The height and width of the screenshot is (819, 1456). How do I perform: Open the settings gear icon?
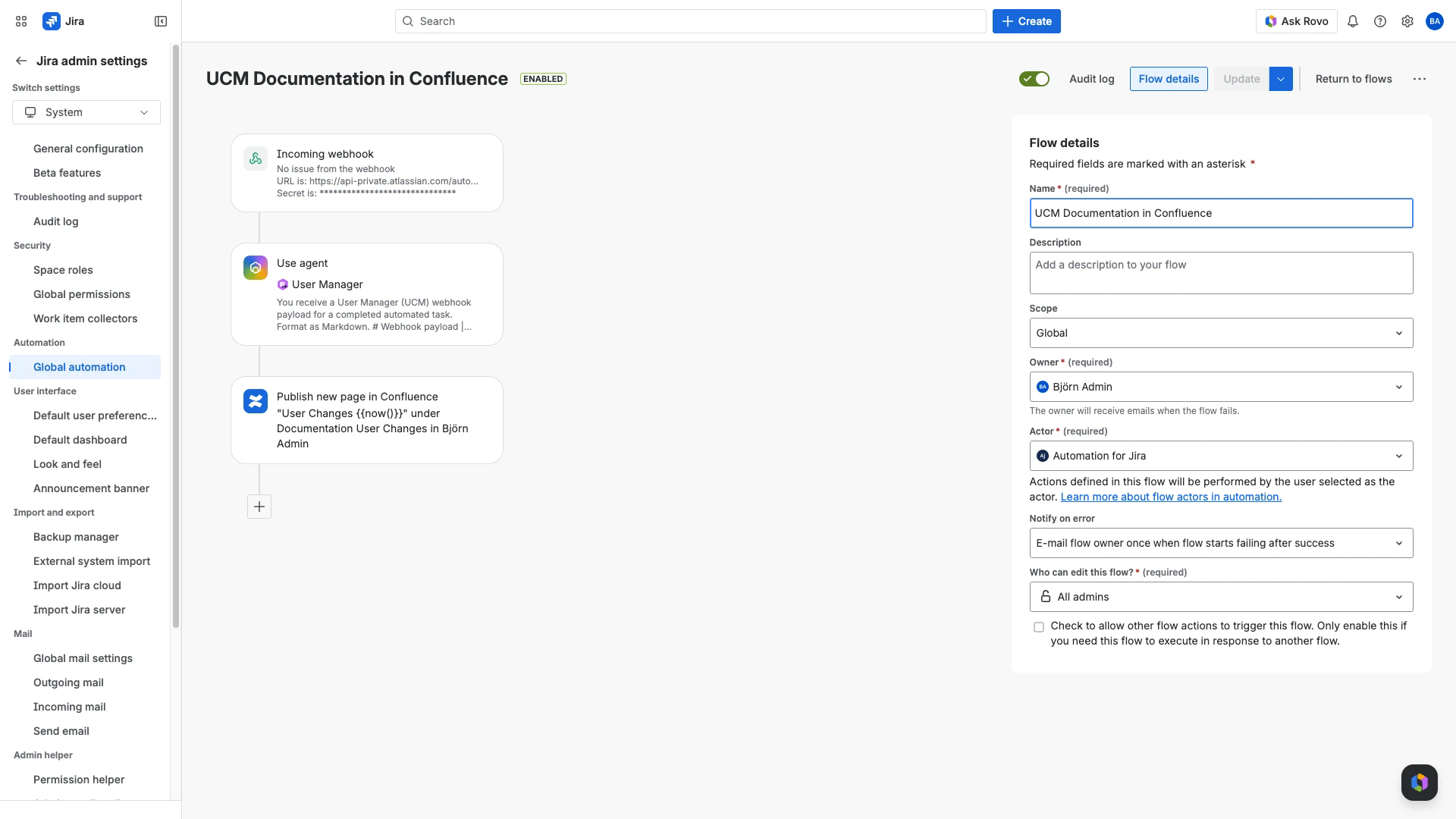1407,21
